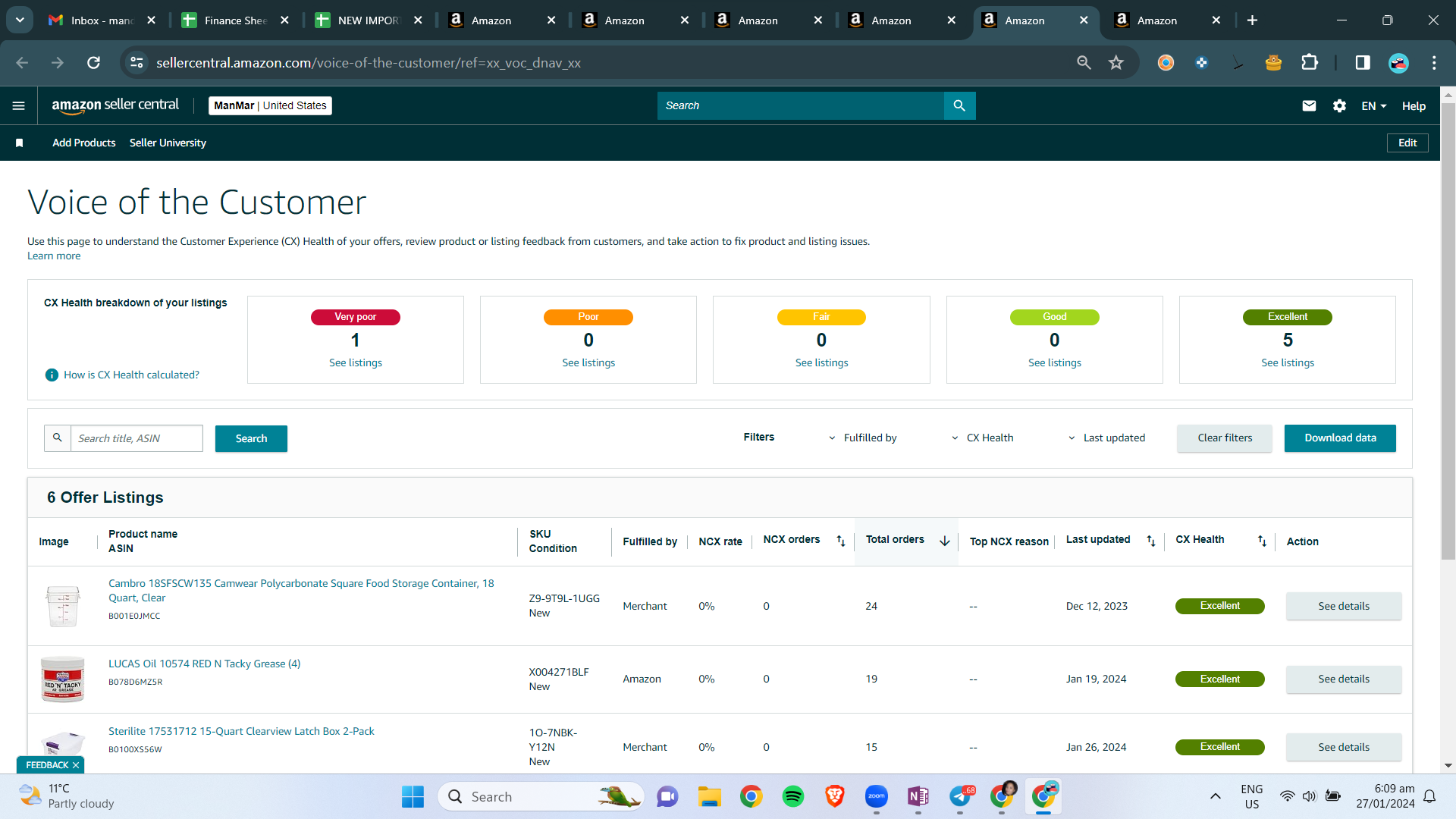Switch to the Inbox Gmail tab
The height and width of the screenshot is (819, 1456).
click(102, 20)
